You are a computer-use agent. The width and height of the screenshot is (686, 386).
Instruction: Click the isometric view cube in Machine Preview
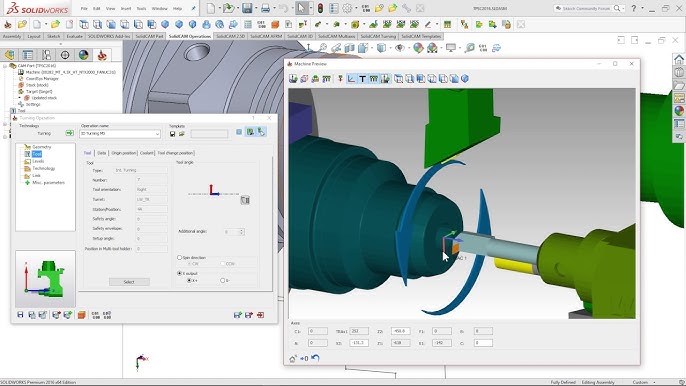[x=465, y=79]
